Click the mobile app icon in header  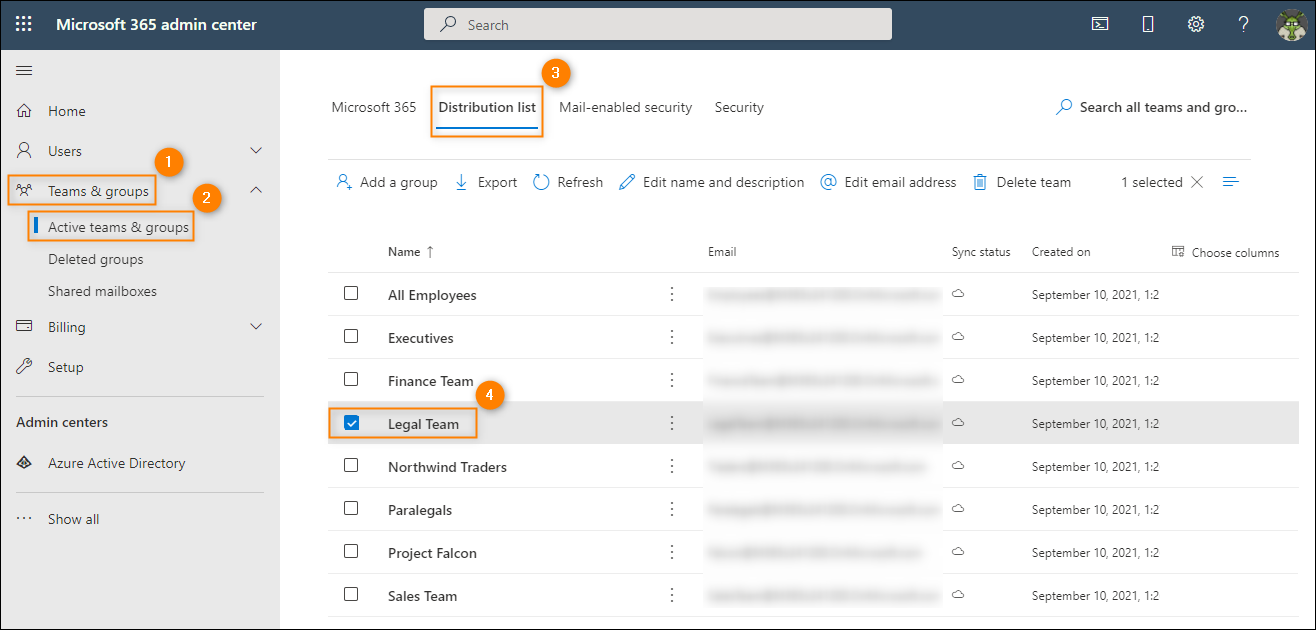pos(1148,24)
